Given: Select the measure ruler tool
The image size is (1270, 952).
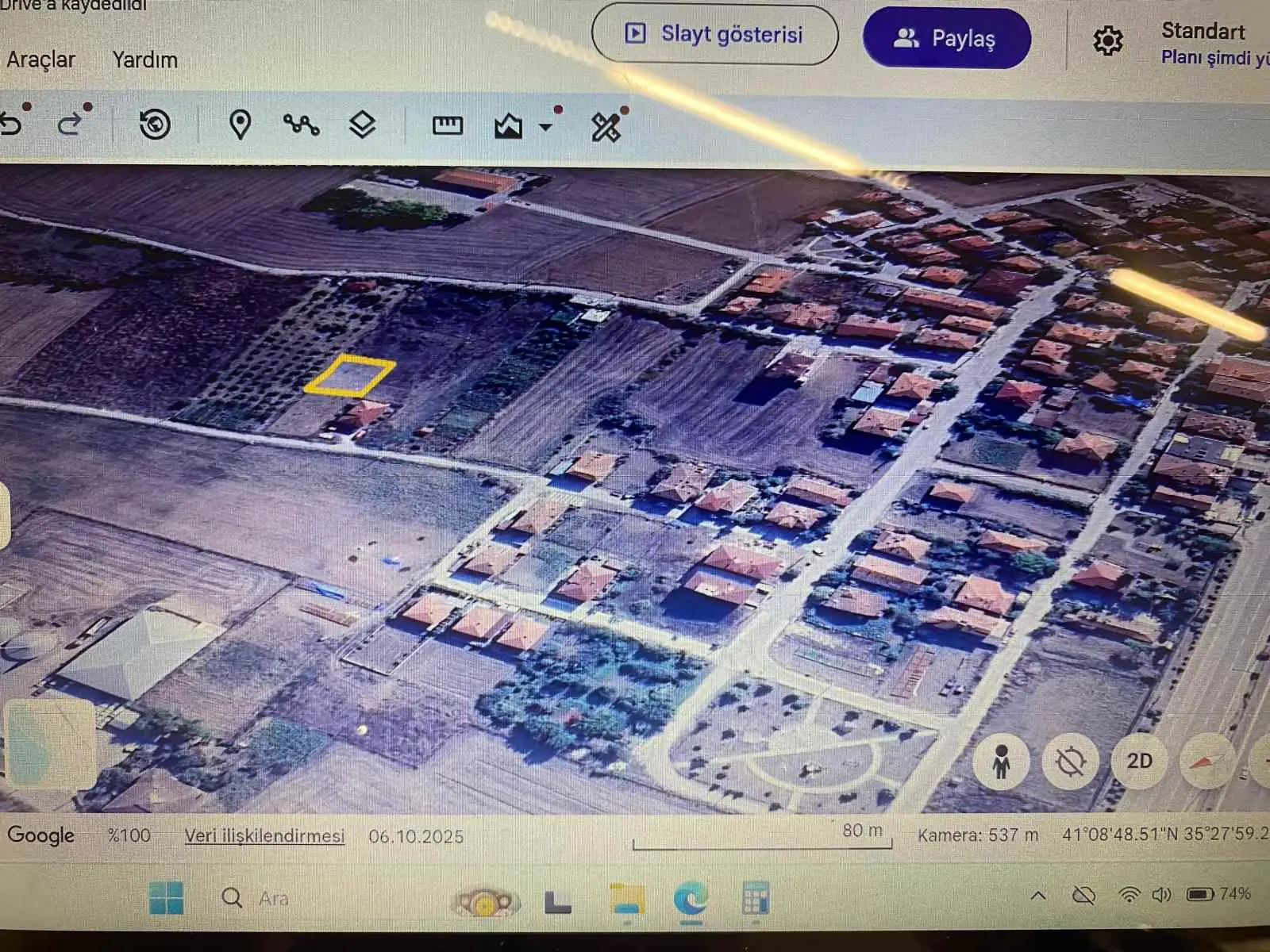Looking at the screenshot, I should click(x=448, y=125).
